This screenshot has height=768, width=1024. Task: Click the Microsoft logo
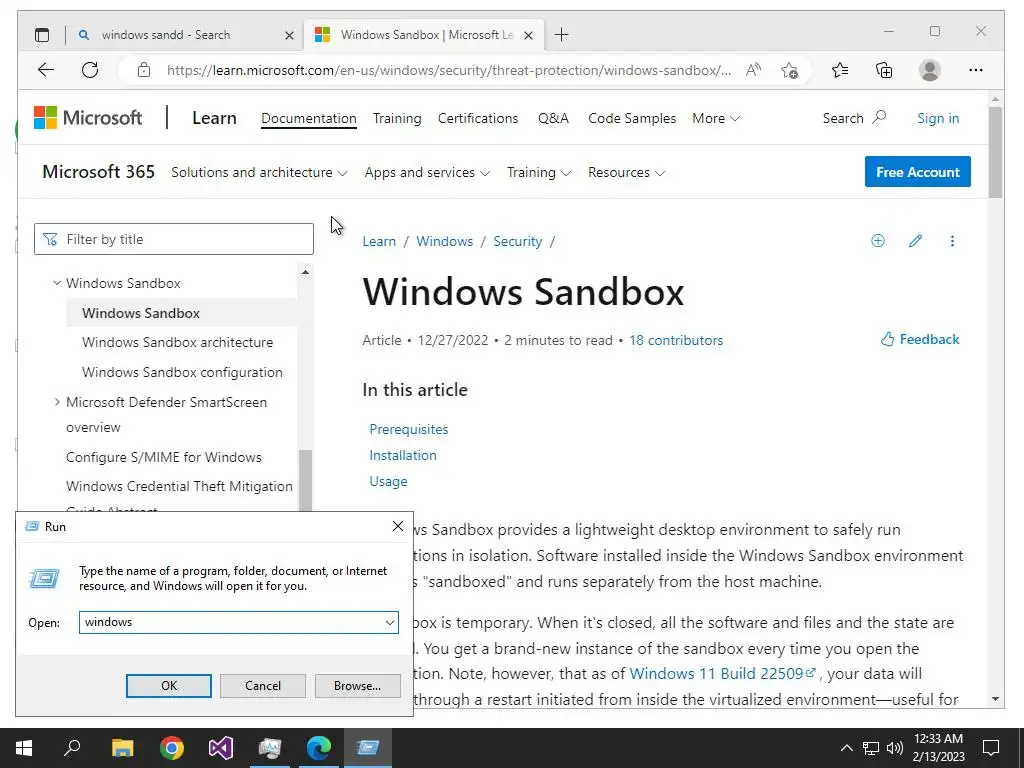88,118
